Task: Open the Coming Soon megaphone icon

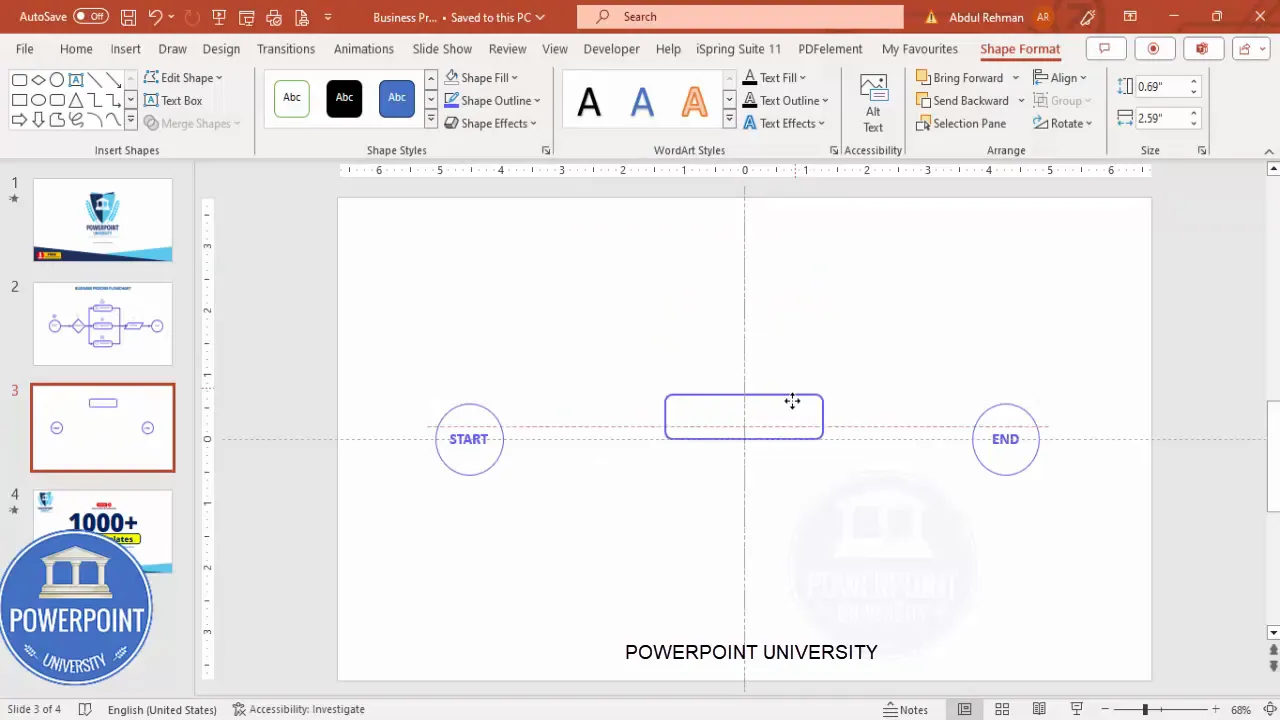Action: 1088,17
